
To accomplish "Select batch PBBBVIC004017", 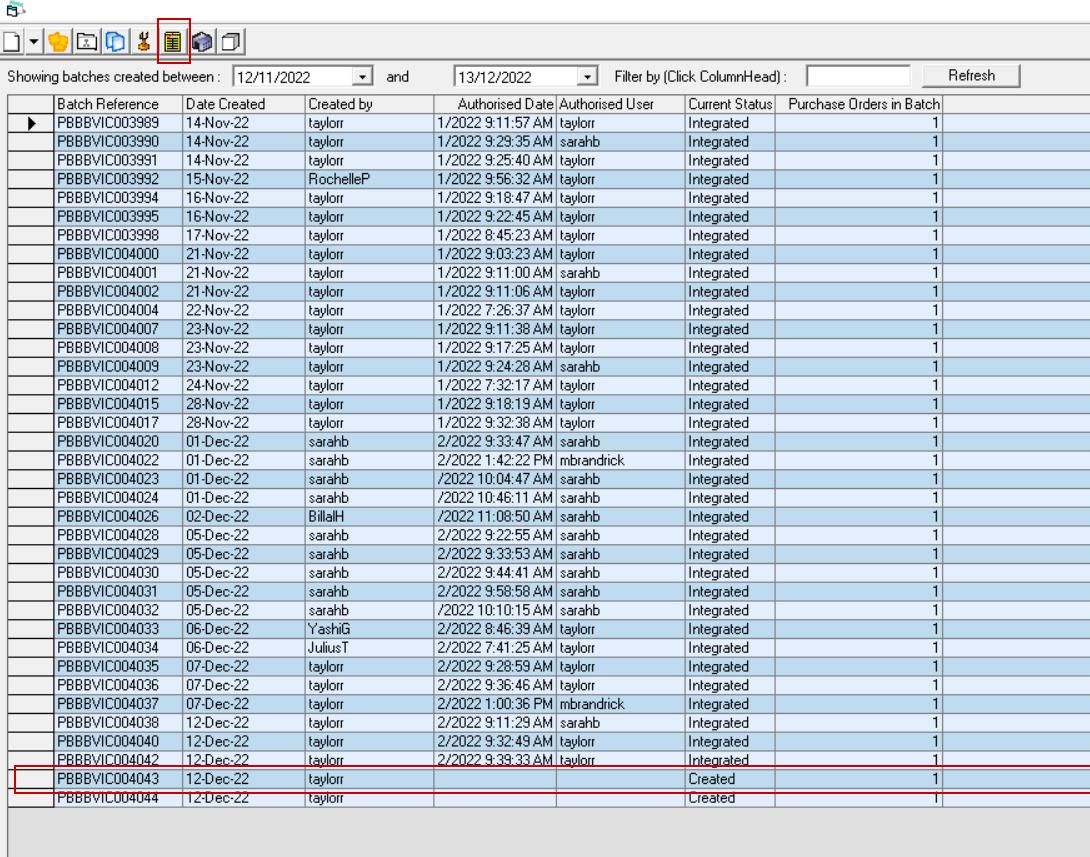I will point(118,423).
